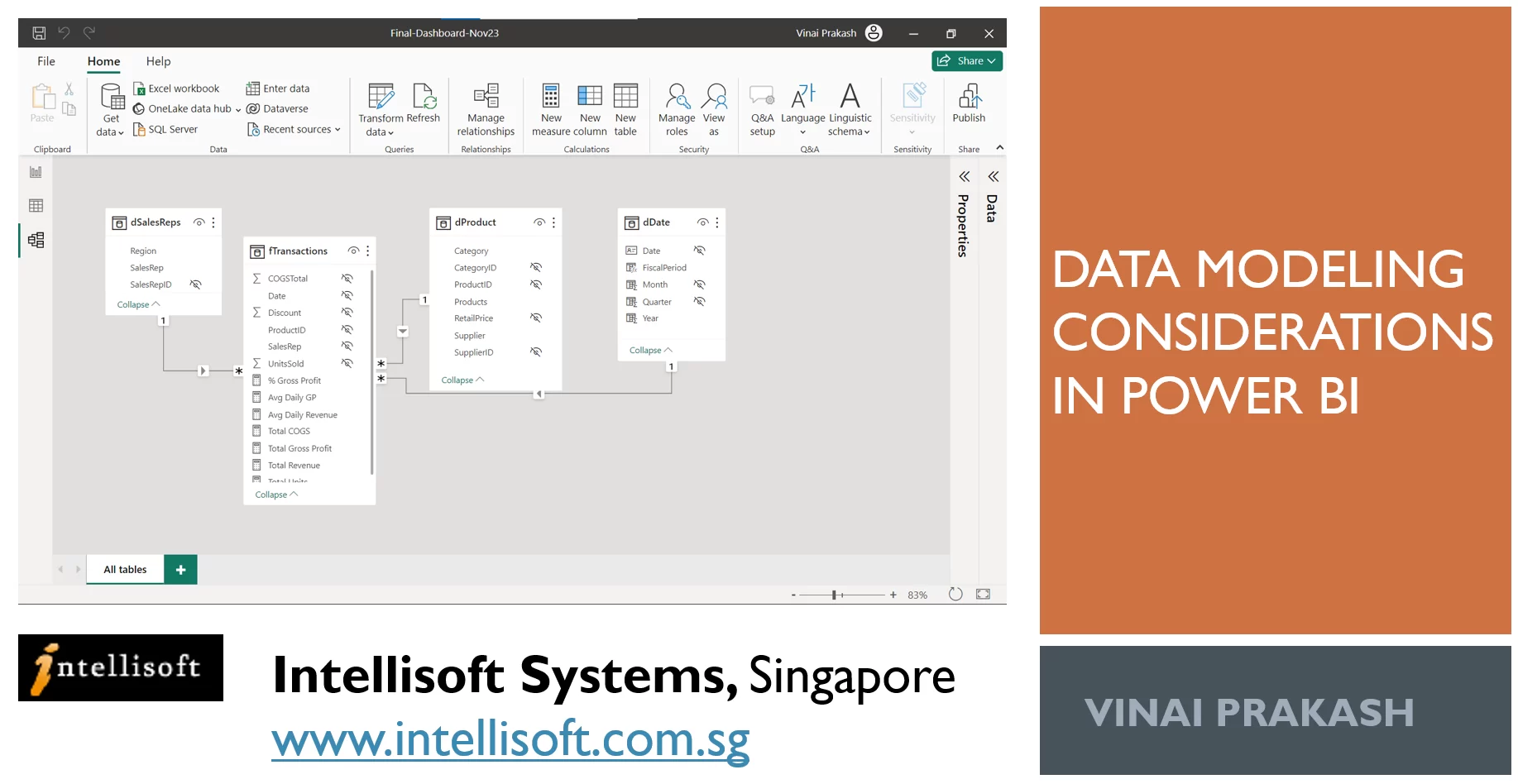The image size is (1518, 784).
Task: Toggle visibility of COGSTotal field
Action: click(x=347, y=279)
